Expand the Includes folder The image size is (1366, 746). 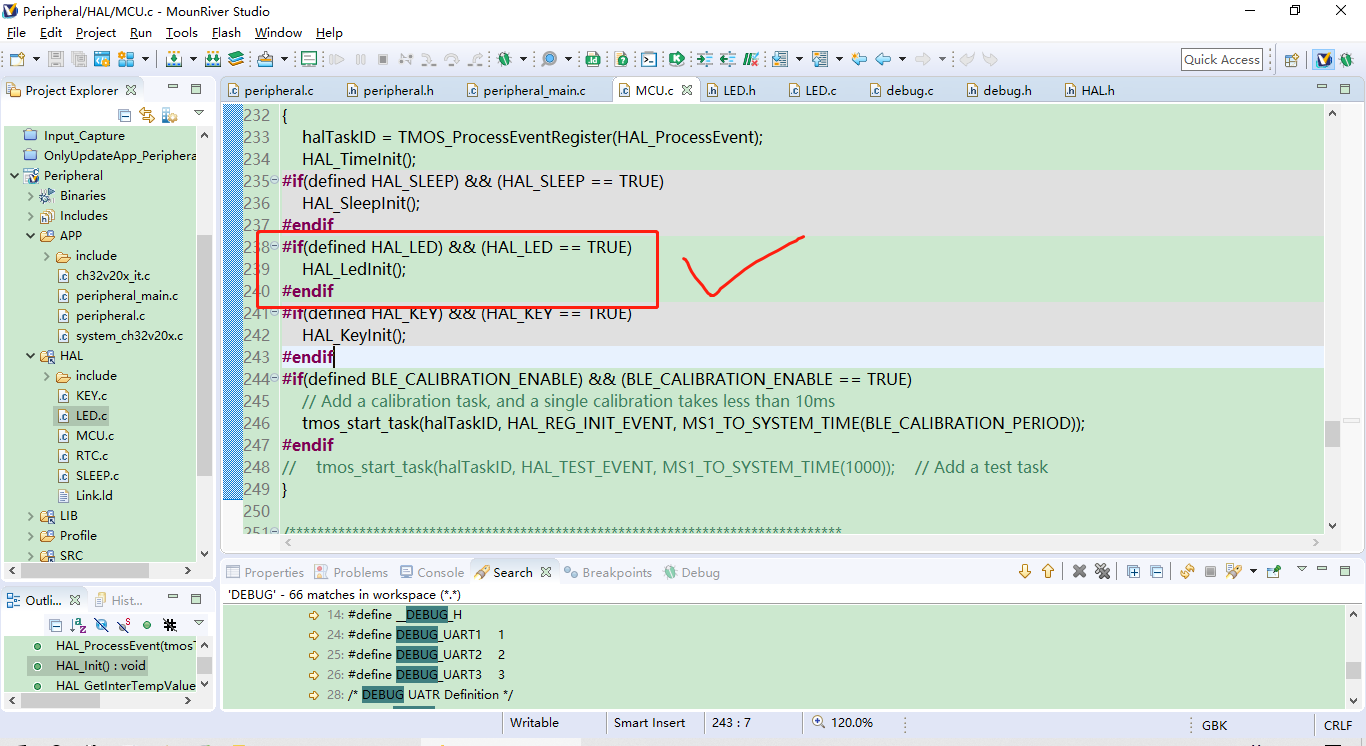(x=30, y=216)
